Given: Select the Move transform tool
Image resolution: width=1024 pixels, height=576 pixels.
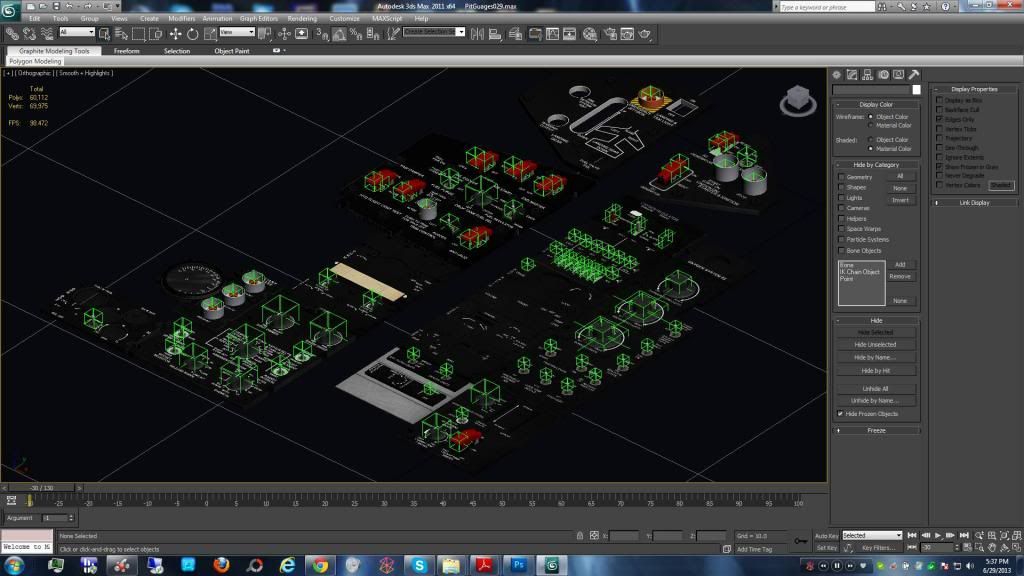Looking at the screenshot, I should pos(175,33).
